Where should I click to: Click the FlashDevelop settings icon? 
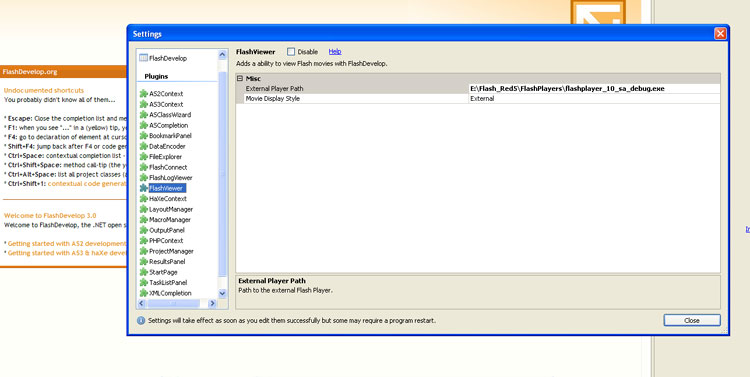143,58
